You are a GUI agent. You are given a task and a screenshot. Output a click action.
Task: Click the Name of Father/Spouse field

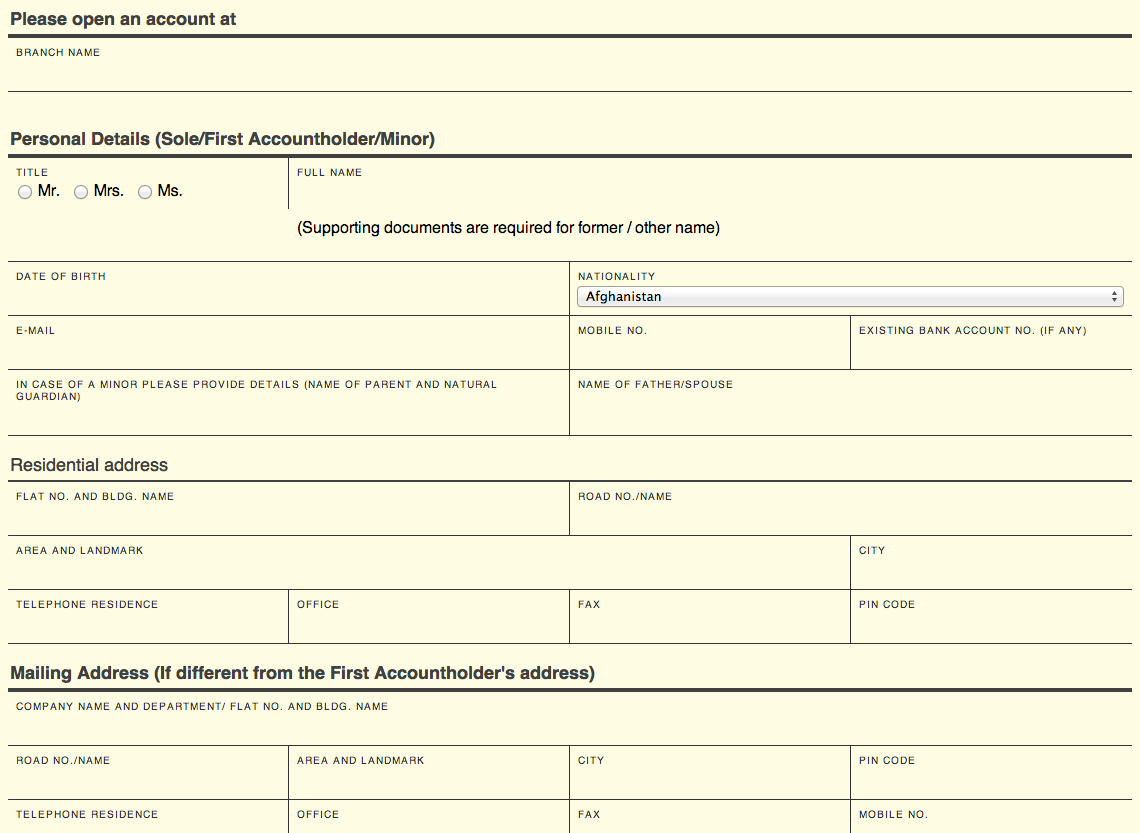coord(850,412)
